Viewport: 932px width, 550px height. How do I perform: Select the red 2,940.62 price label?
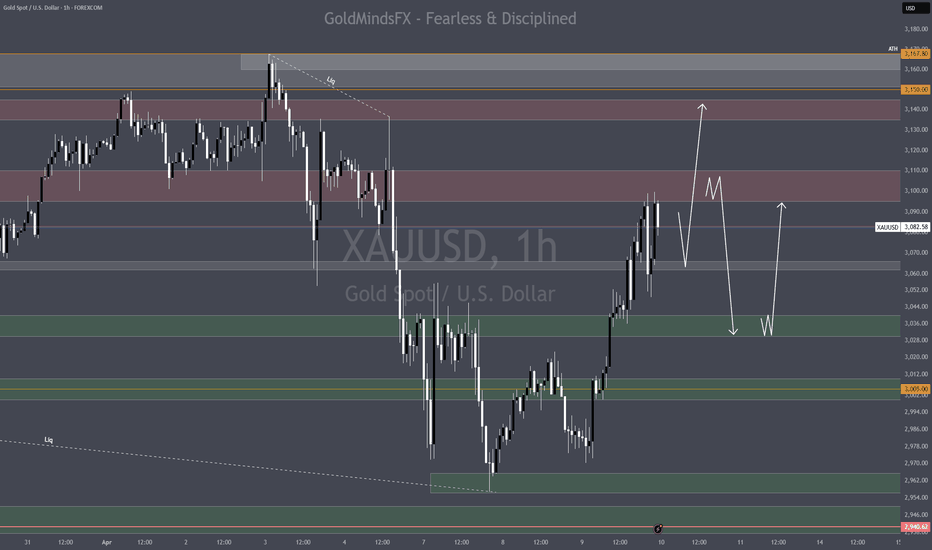coord(915,527)
